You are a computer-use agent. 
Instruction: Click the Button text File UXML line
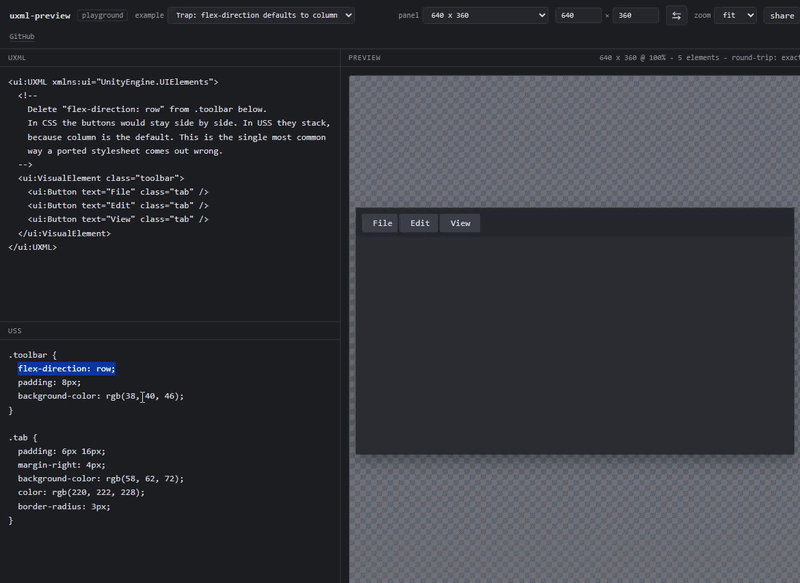pyautogui.click(x=118, y=192)
